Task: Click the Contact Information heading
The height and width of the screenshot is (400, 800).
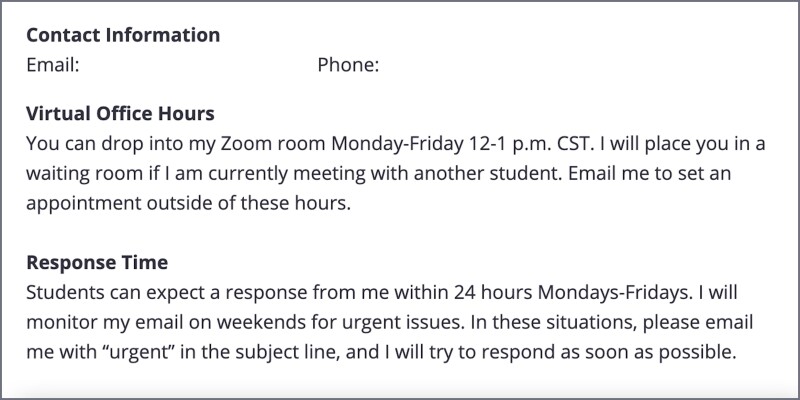Action: [123, 35]
